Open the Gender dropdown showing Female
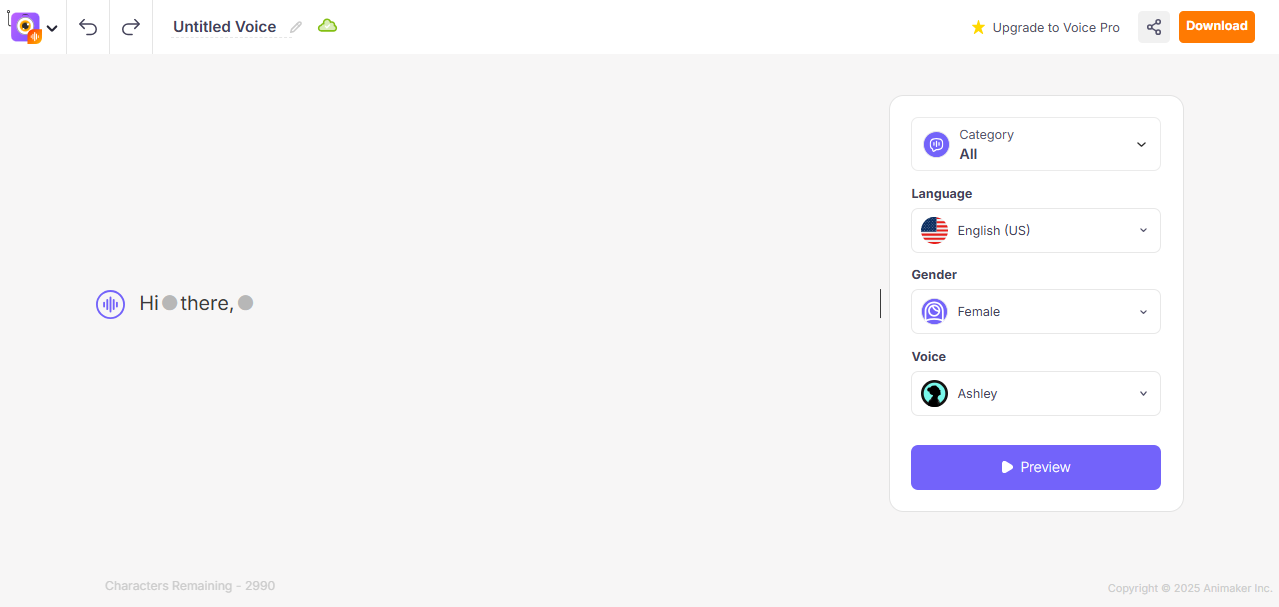Screen dimensions: 1279x607 pyautogui.click(x=1035, y=312)
